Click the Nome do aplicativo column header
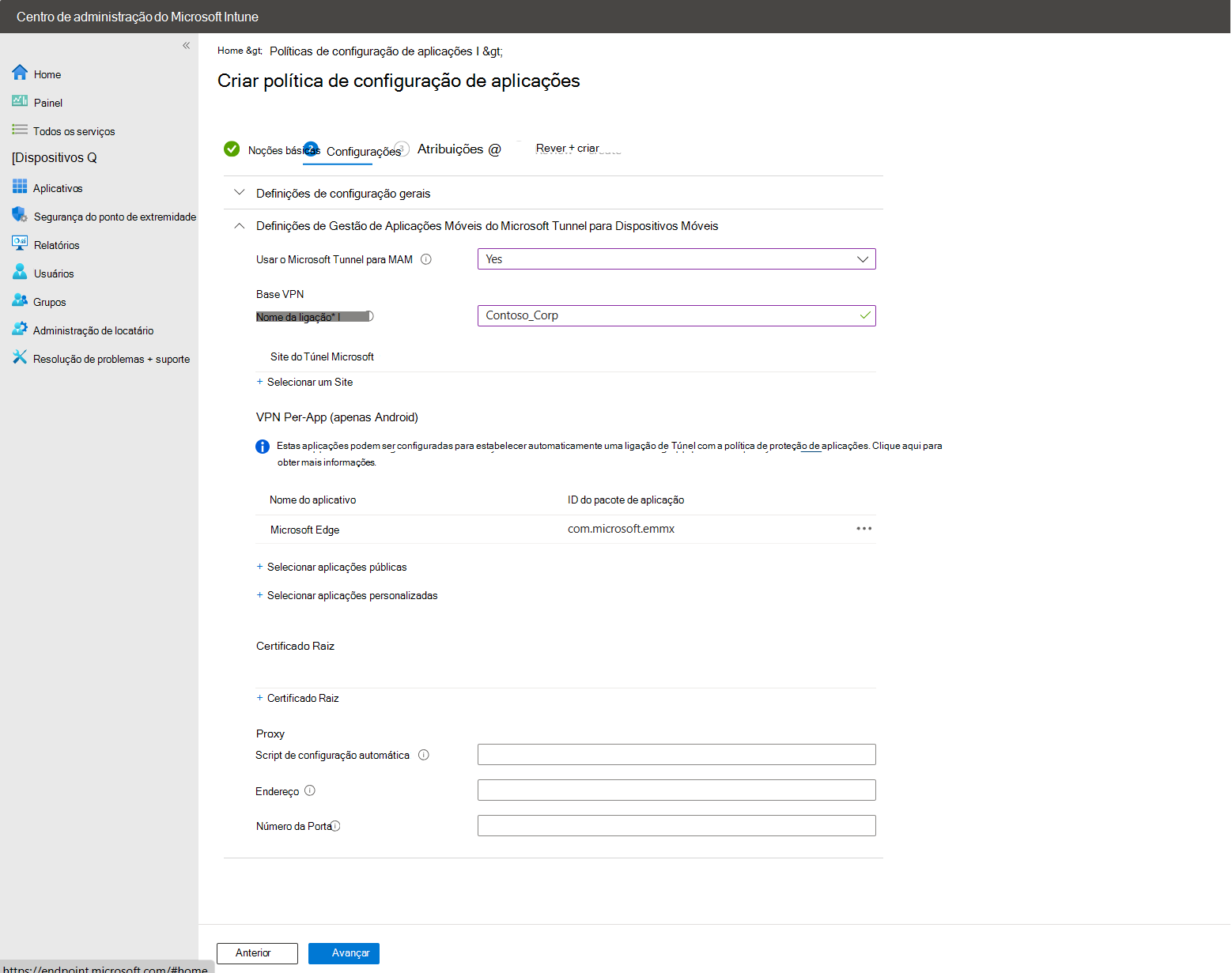 click(312, 500)
